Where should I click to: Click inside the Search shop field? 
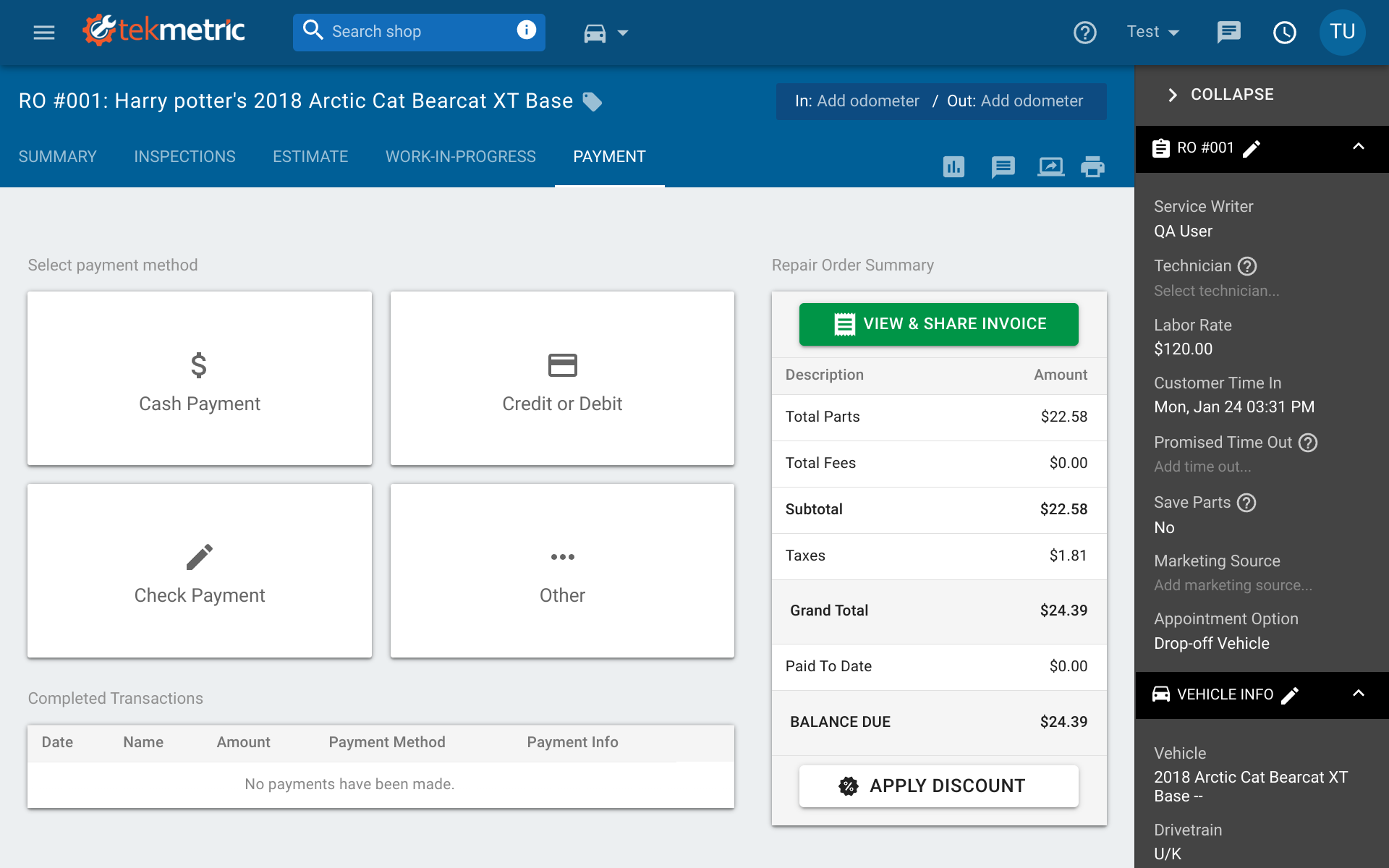[405, 32]
